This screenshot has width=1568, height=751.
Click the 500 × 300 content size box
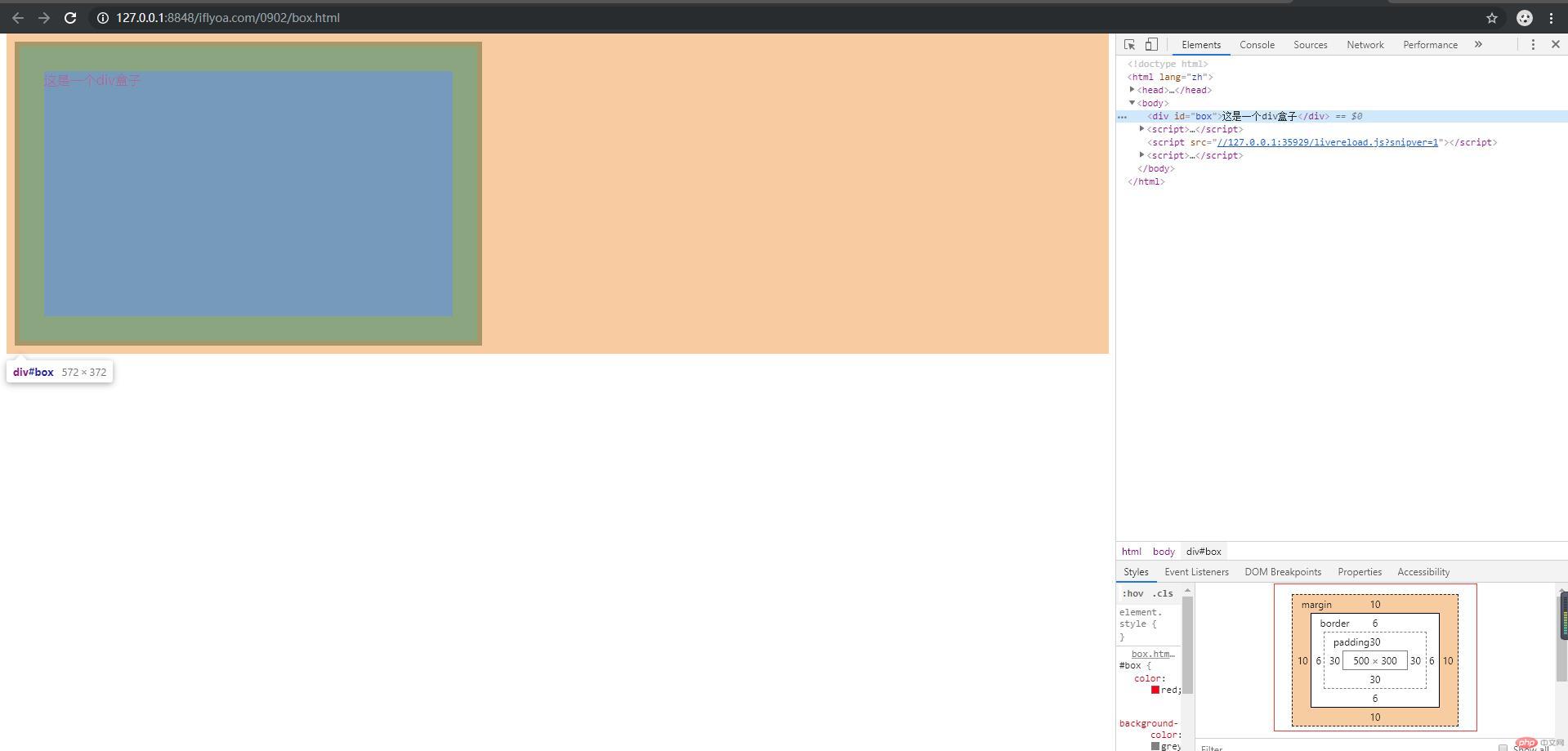(x=1374, y=661)
